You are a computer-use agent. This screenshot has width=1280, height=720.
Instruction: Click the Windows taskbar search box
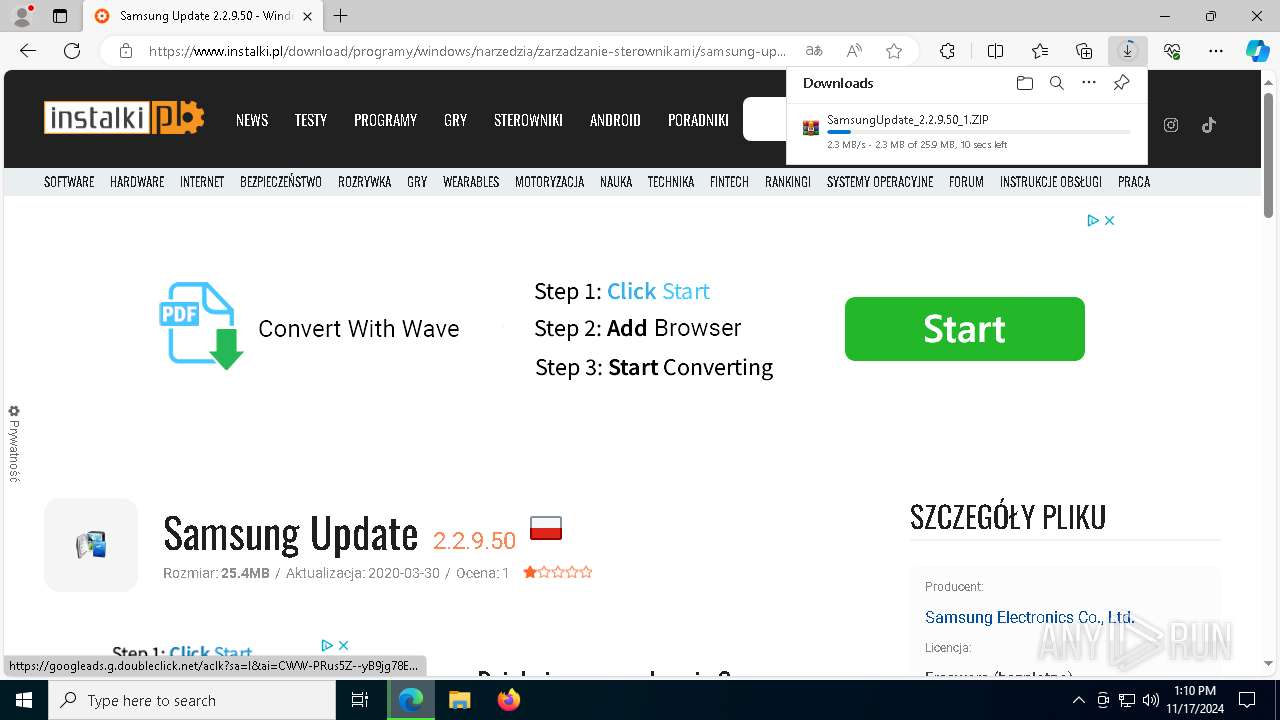coord(192,700)
